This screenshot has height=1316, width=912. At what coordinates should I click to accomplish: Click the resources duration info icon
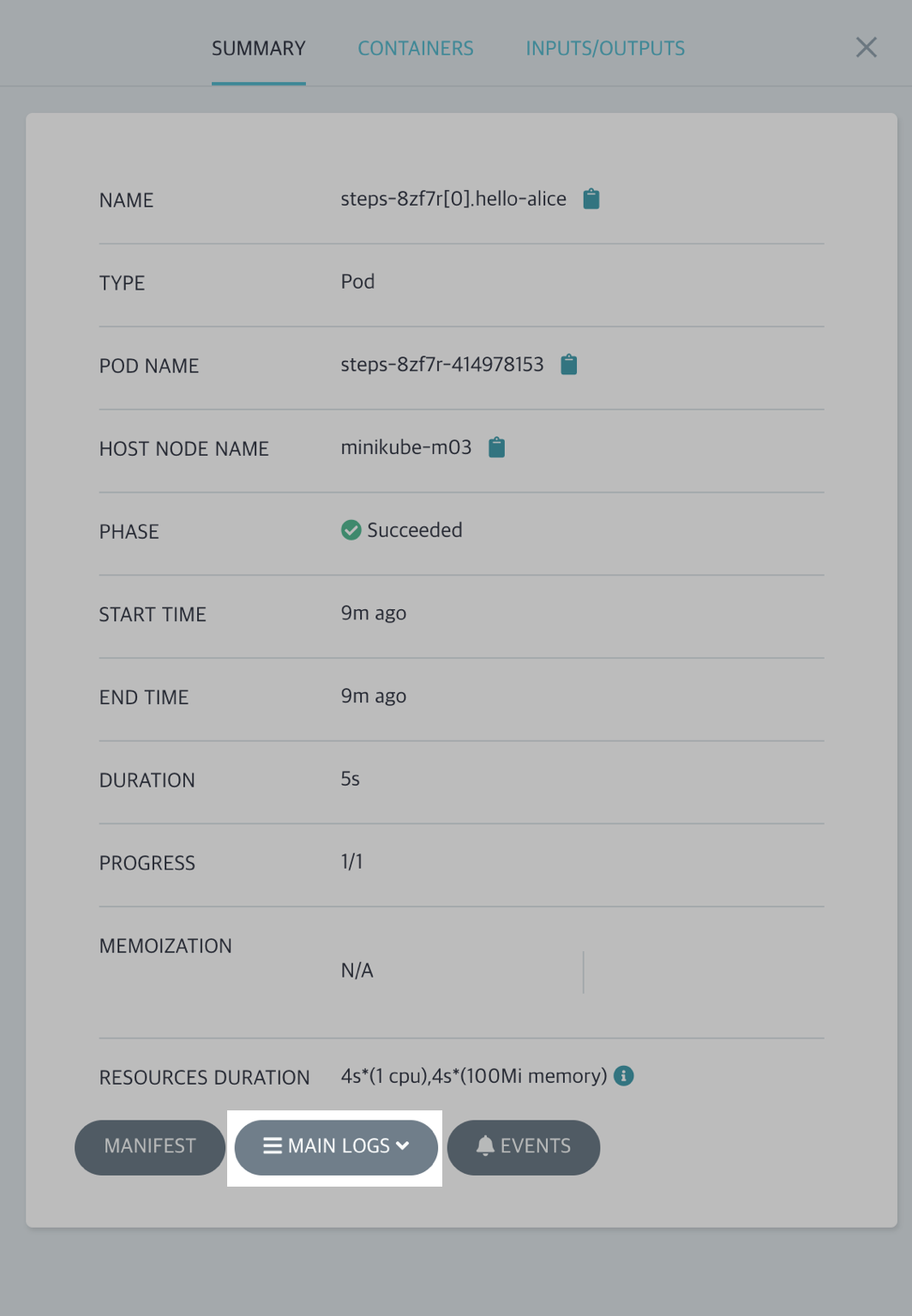click(624, 1076)
